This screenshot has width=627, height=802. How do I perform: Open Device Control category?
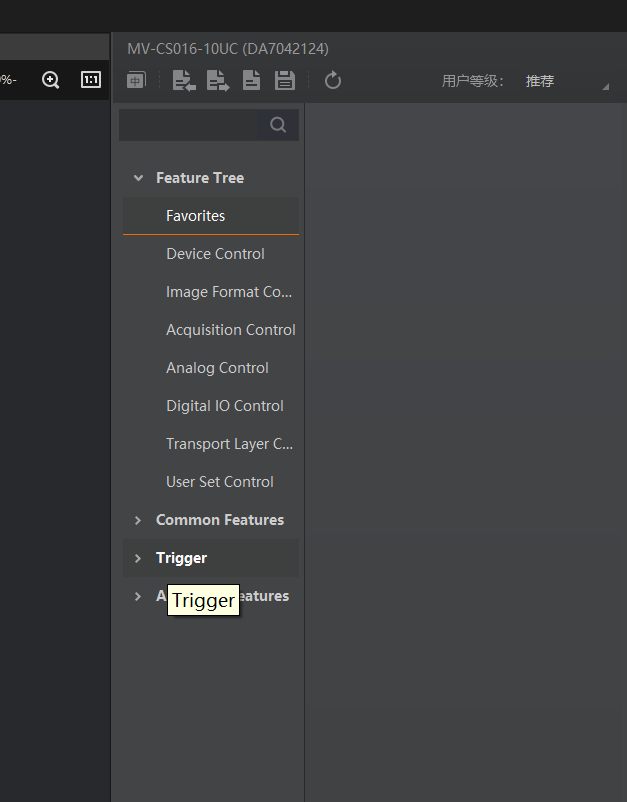[215, 254]
